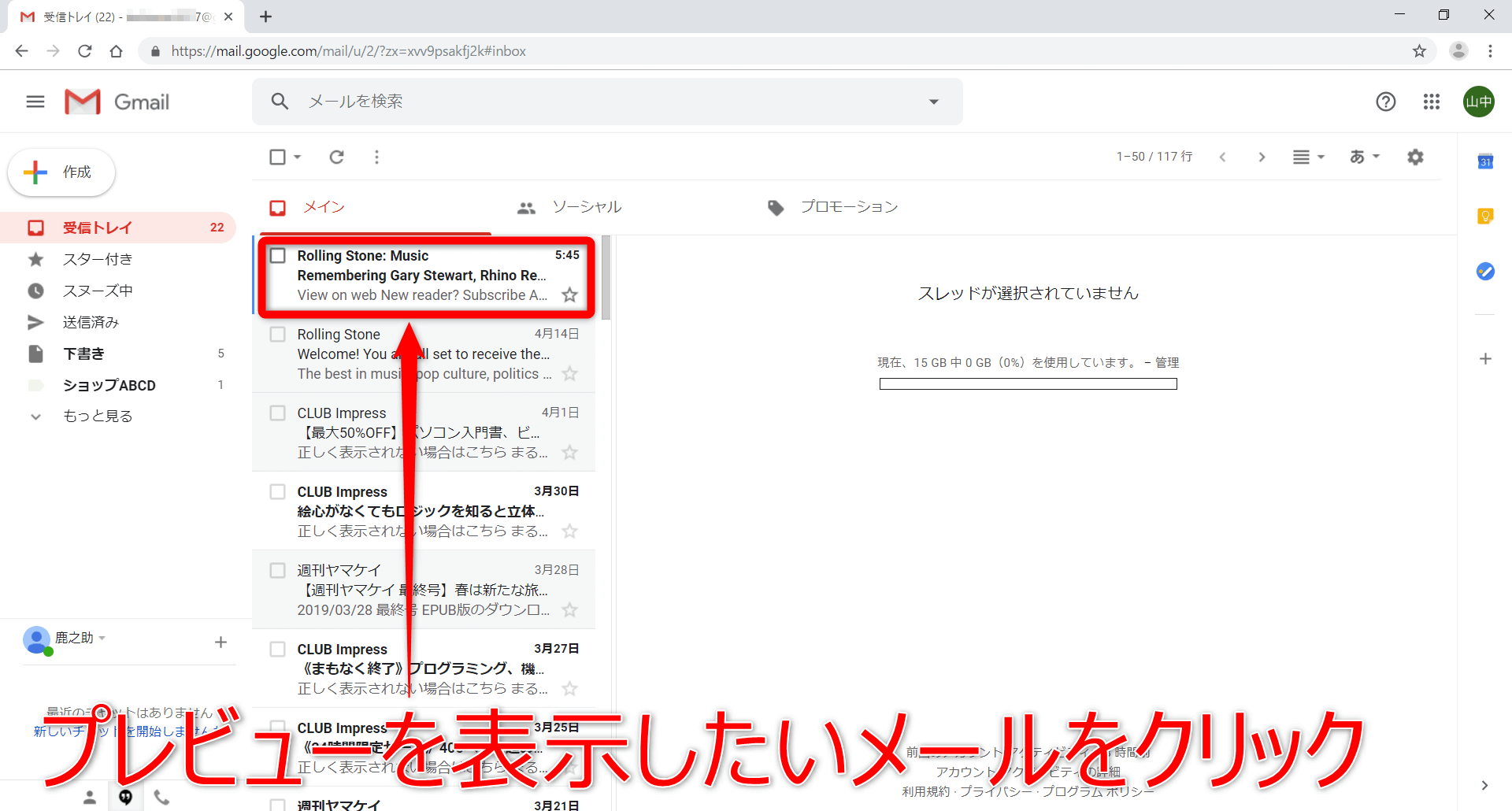The height and width of the screenshot is (811, 1512).
Task: Open the contacts person icon
Action: 90,797
